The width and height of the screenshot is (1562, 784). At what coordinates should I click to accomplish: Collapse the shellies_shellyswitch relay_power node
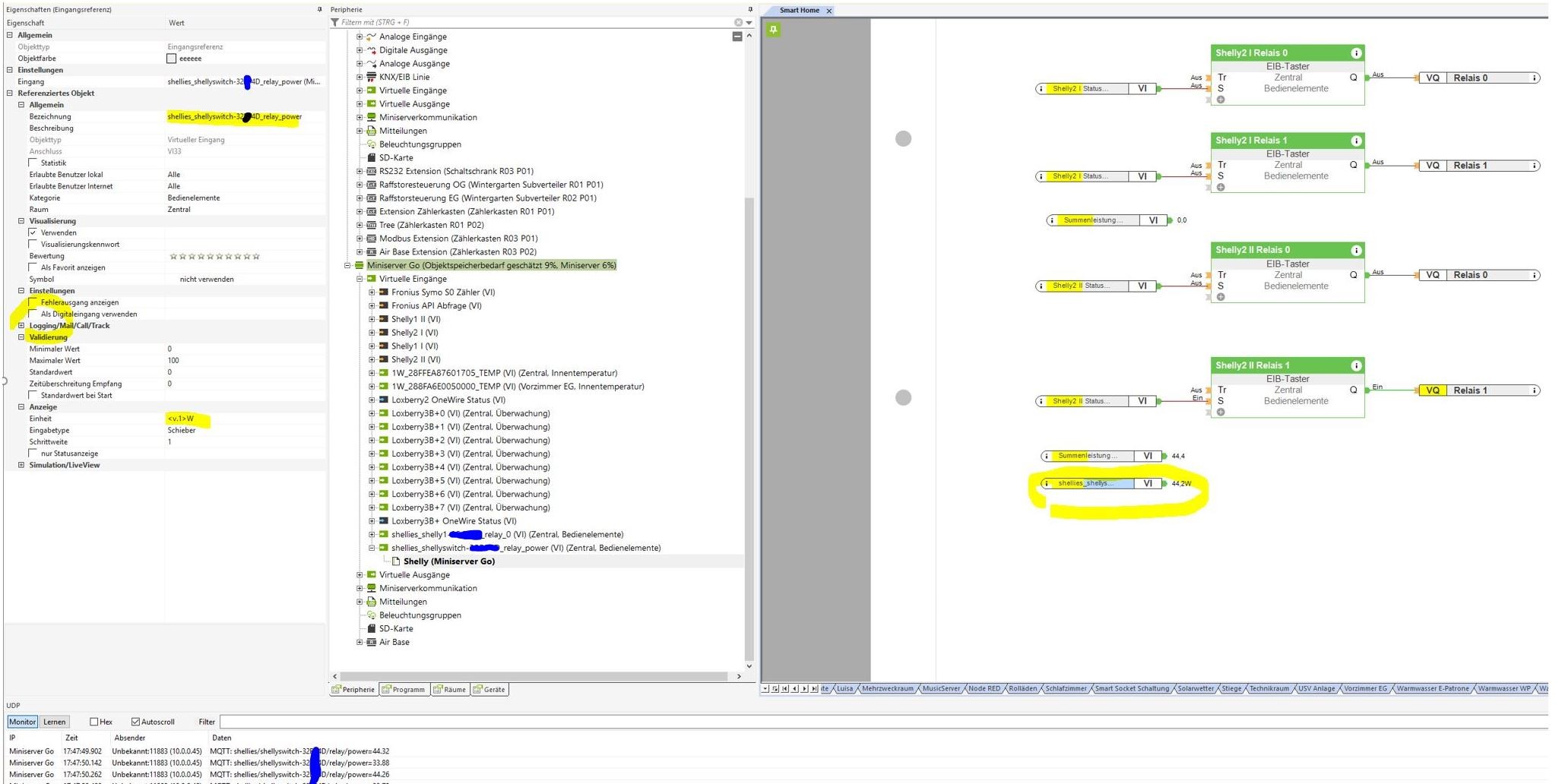(x=372, y=548)
